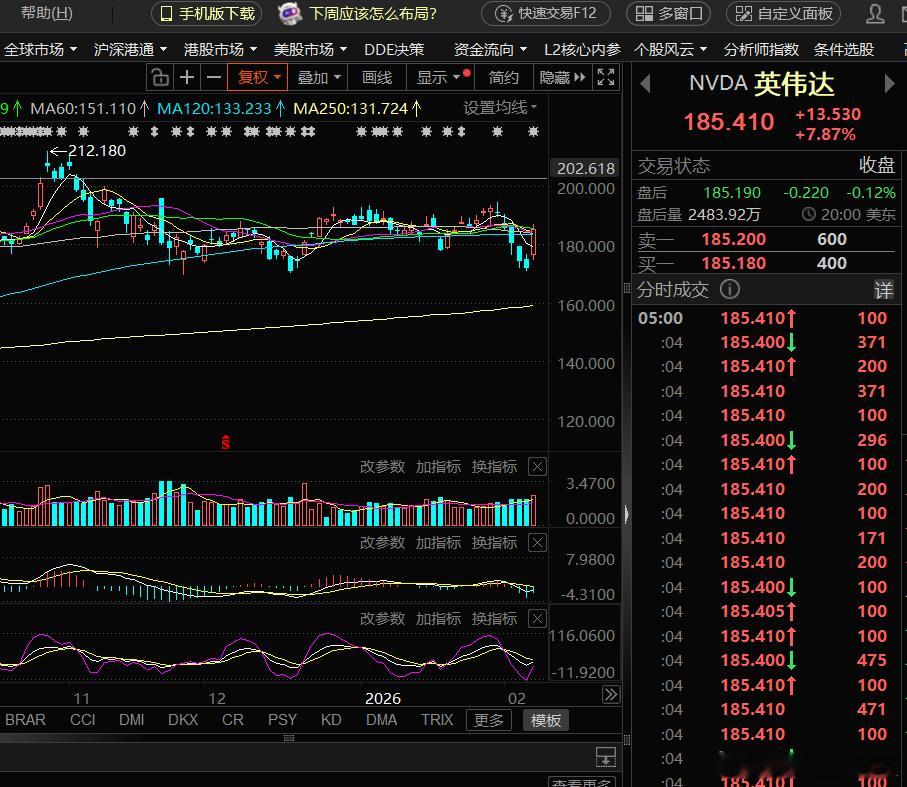The width and height of the screenshot is (907, 787).
Task: Click 加指标 on the volume panel
Action: pyautogui.click(x=438, y=467)
